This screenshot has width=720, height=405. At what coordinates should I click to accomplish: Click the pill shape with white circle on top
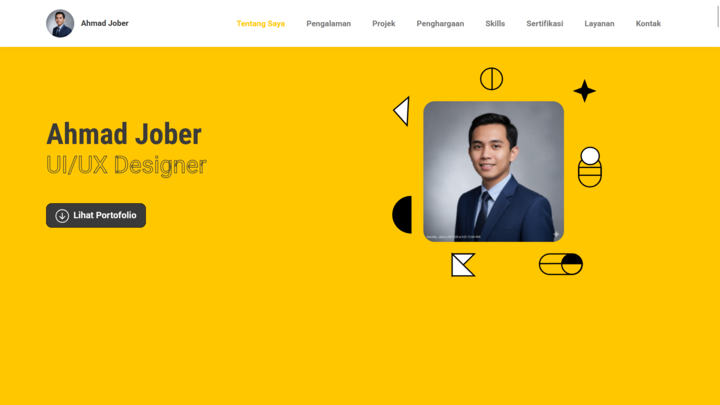pos(590,167)
